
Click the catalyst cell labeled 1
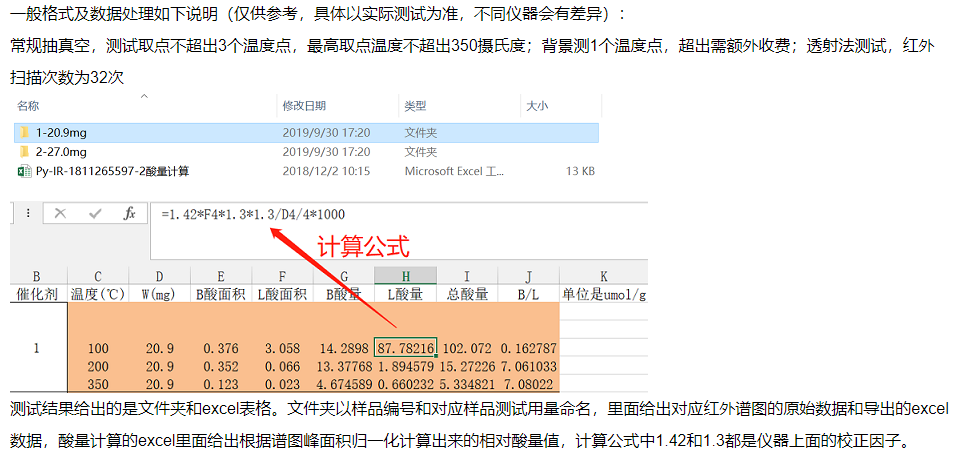point(37,348)
